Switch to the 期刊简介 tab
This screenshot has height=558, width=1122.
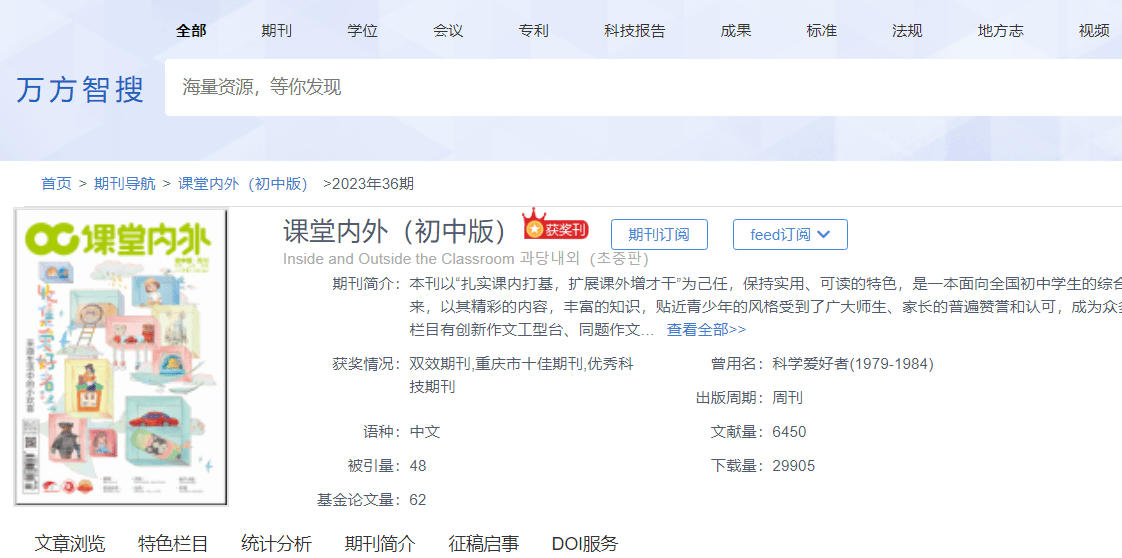pyautogui.click(x=380, y=544)
